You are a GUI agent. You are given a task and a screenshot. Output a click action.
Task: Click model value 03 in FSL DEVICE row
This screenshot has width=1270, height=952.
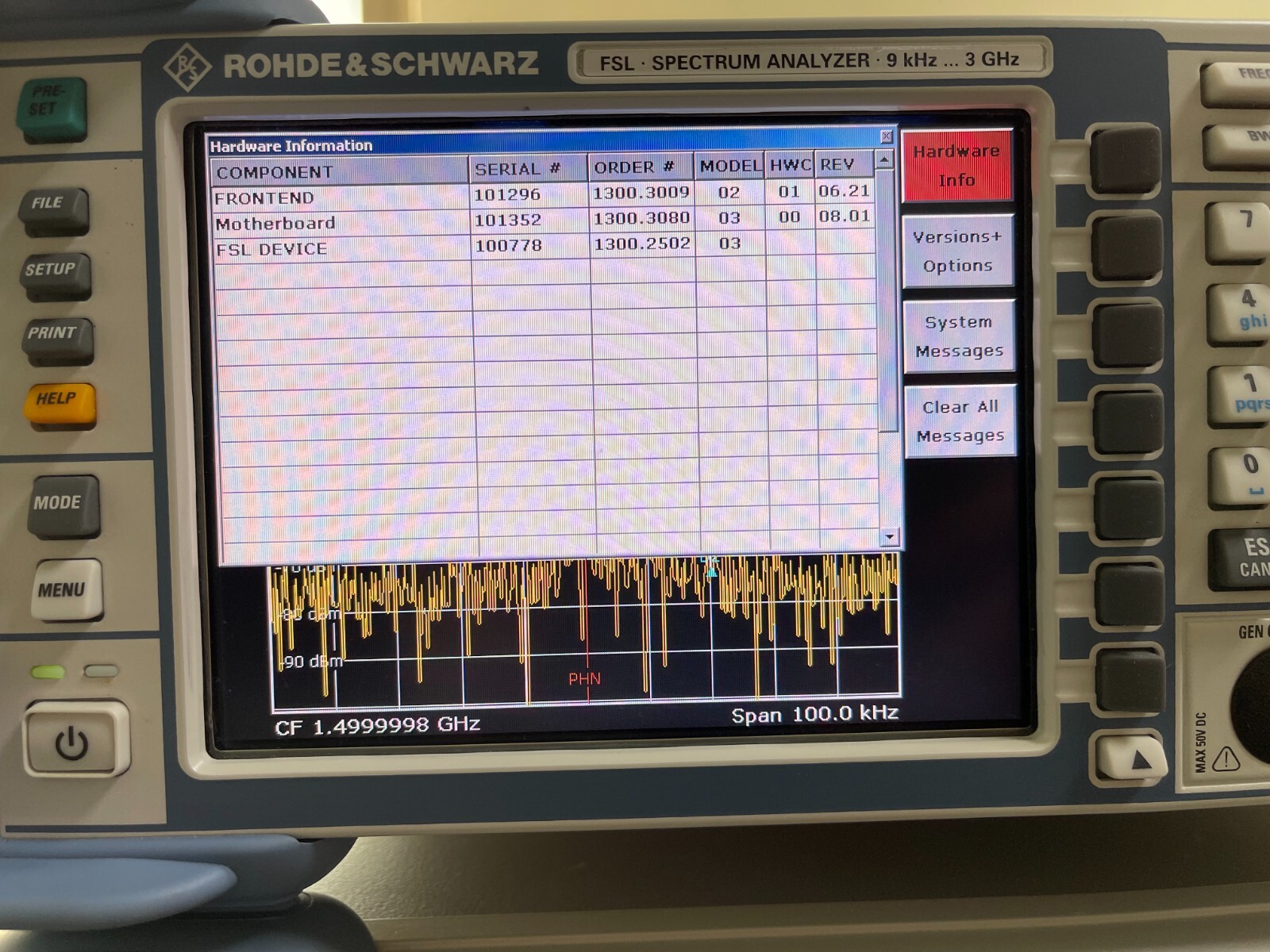coord(730,243)
